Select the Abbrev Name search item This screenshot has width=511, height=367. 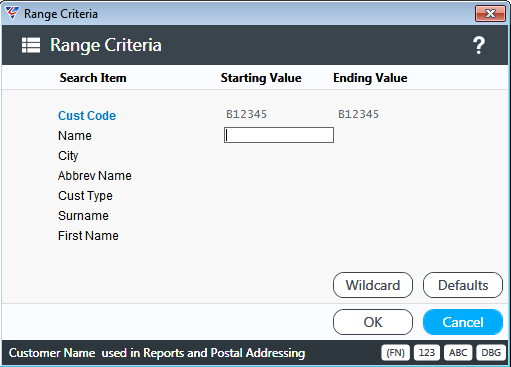95,176
